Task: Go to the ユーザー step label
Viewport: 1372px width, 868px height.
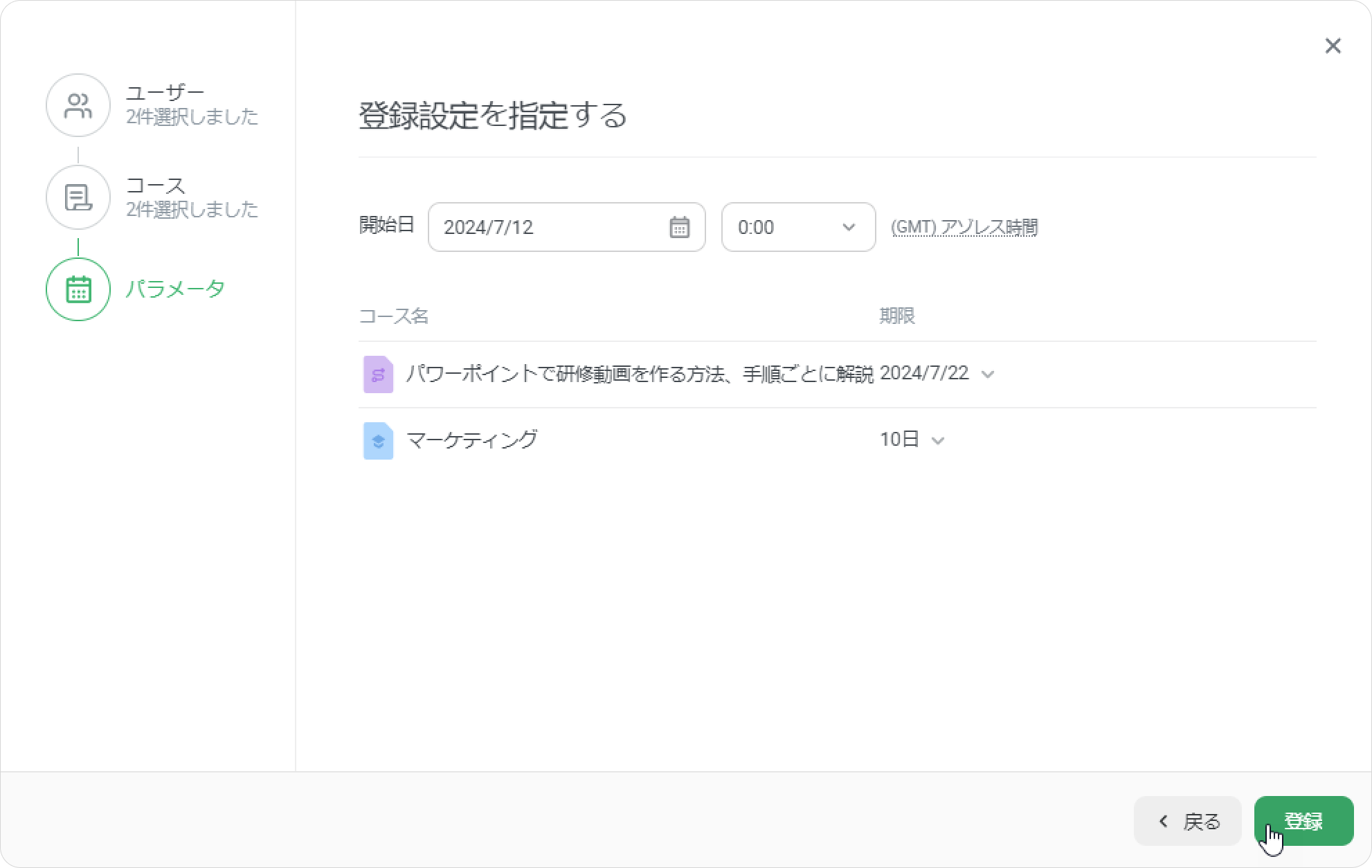Action: pyautogui.click(x=165, y=93)
